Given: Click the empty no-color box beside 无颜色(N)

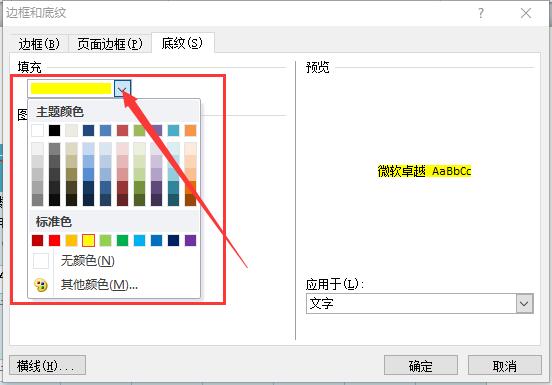Looking at the screenshot, I should (41, 261).
